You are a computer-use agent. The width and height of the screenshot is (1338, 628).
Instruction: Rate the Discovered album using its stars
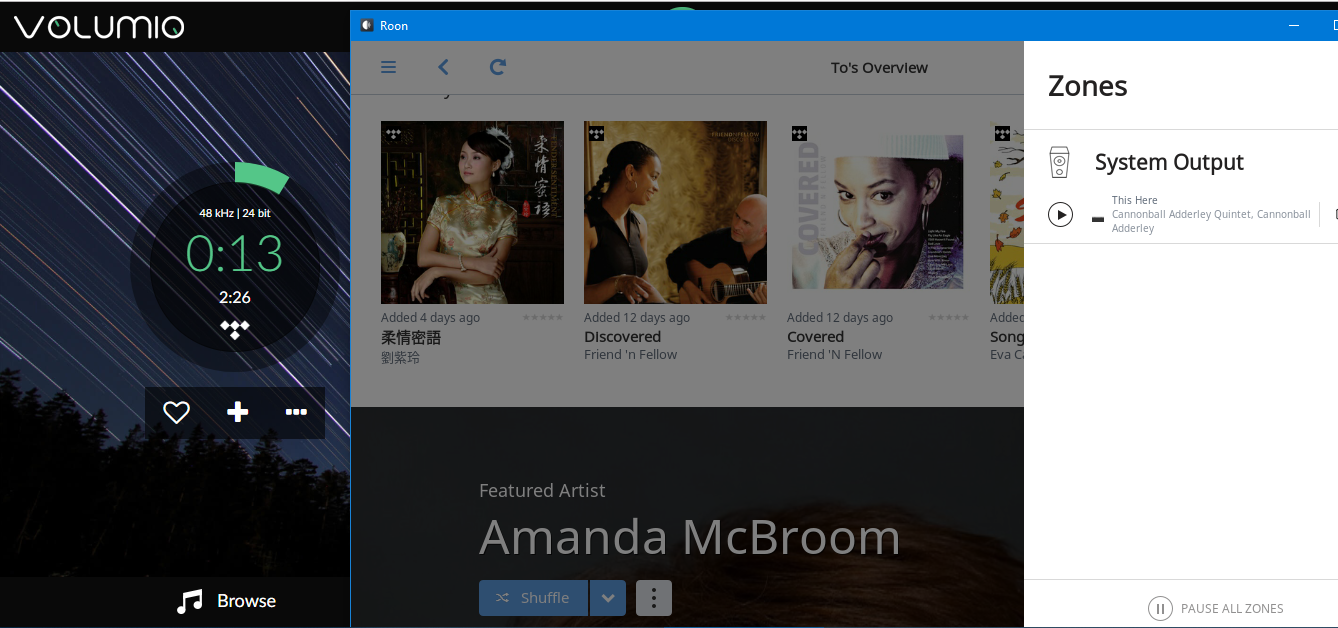746,318
